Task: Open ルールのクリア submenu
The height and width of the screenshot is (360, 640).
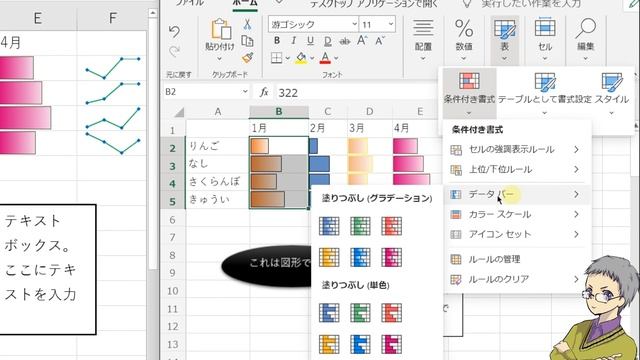Action: [516, 279]
